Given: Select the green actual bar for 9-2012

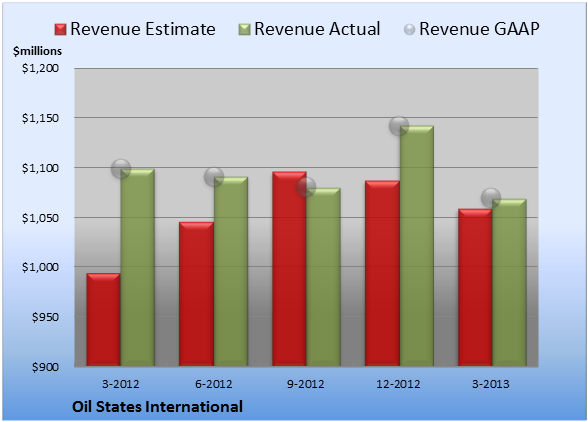Looking at the screenshot, I should click(323, 277).
